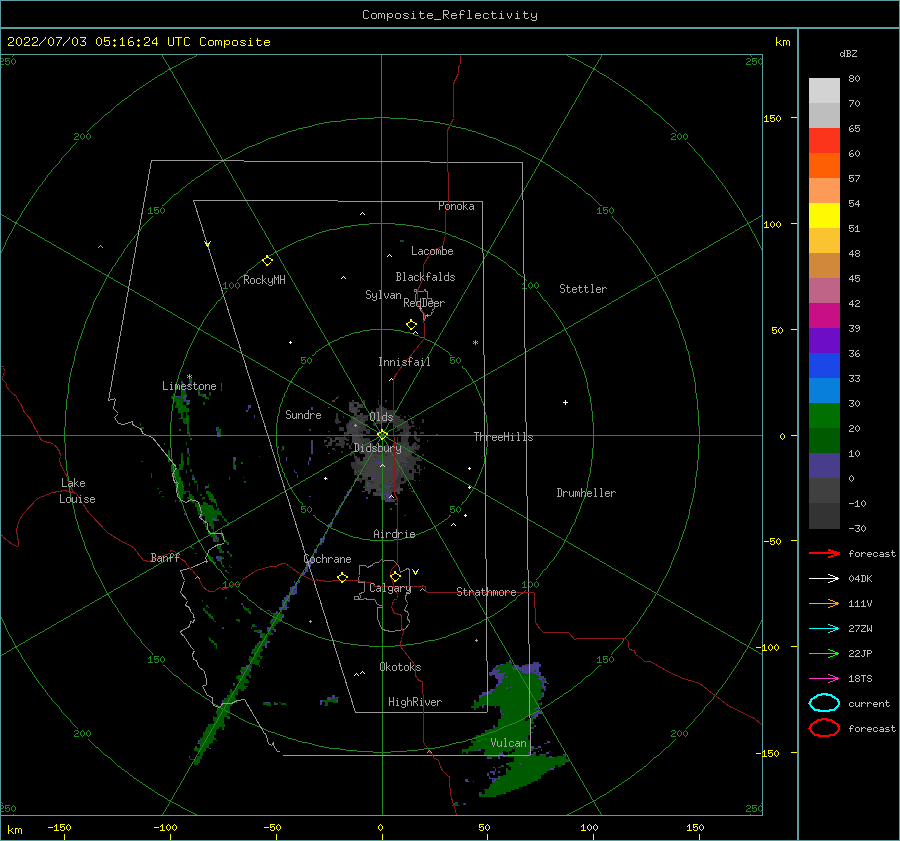Click the yellow diamond marker below Cochrane
This screenshot has height=841, width=900.
point(342,577)
